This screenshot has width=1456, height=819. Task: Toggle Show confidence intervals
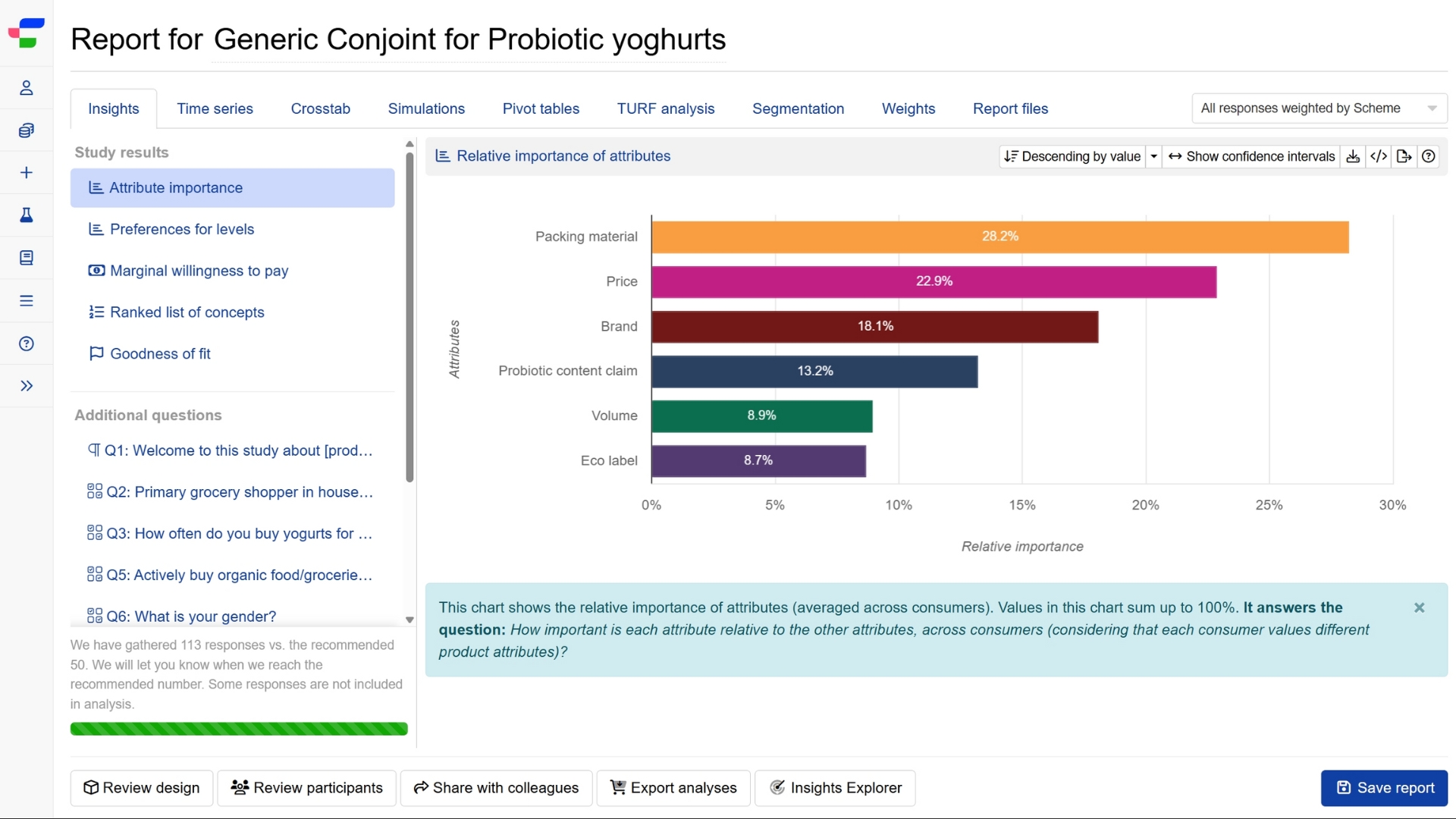coord(1251,156)
